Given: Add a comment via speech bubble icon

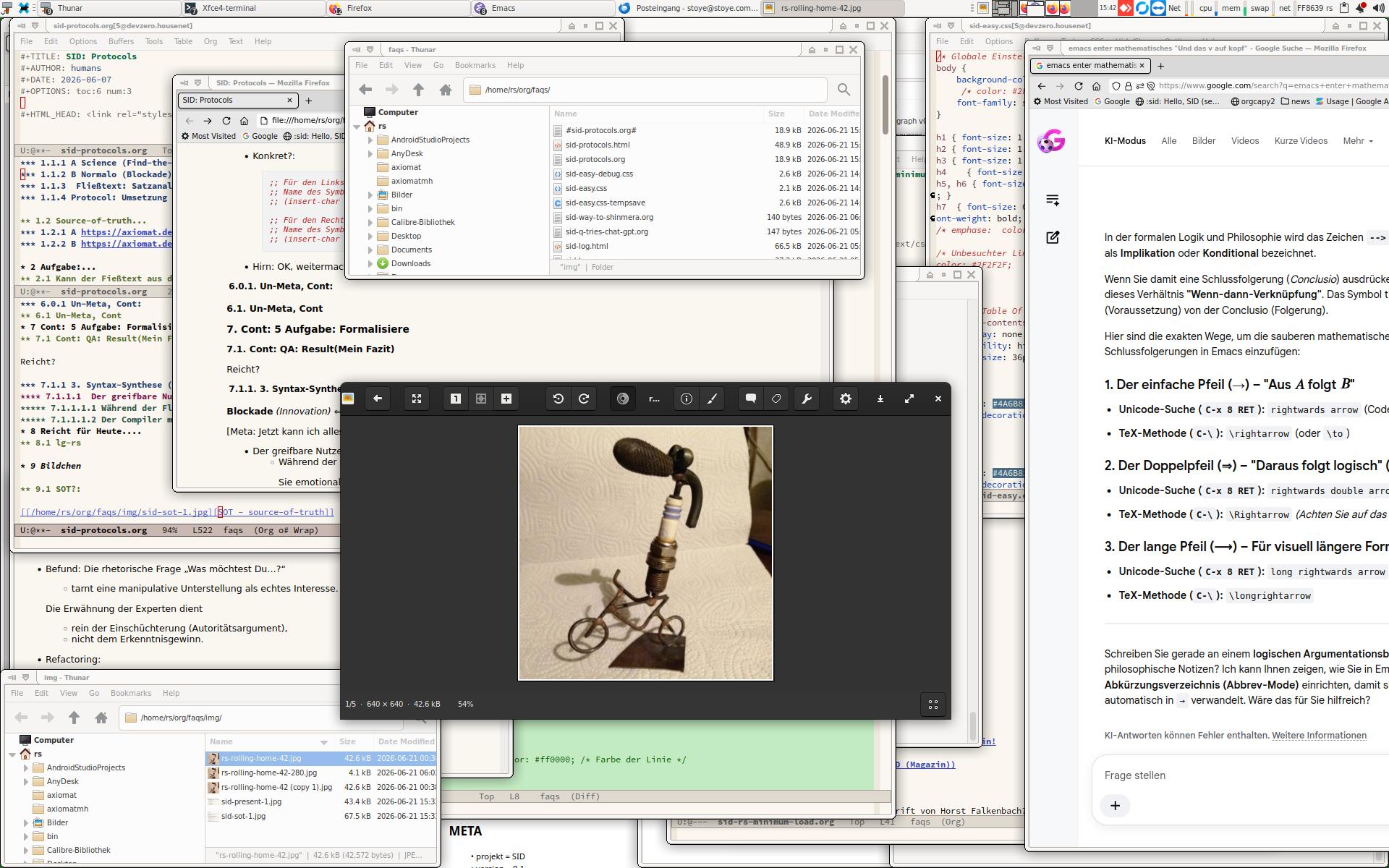Looking at the screenshot, I should (751, 399).
